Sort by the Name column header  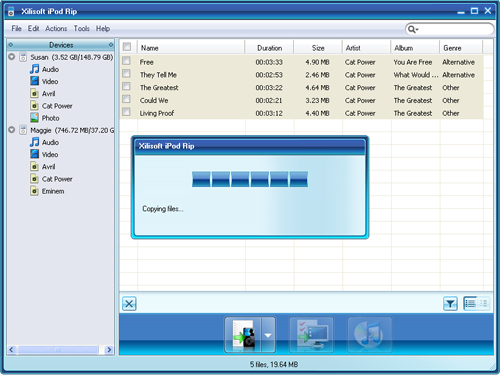[x=191, y=48]
